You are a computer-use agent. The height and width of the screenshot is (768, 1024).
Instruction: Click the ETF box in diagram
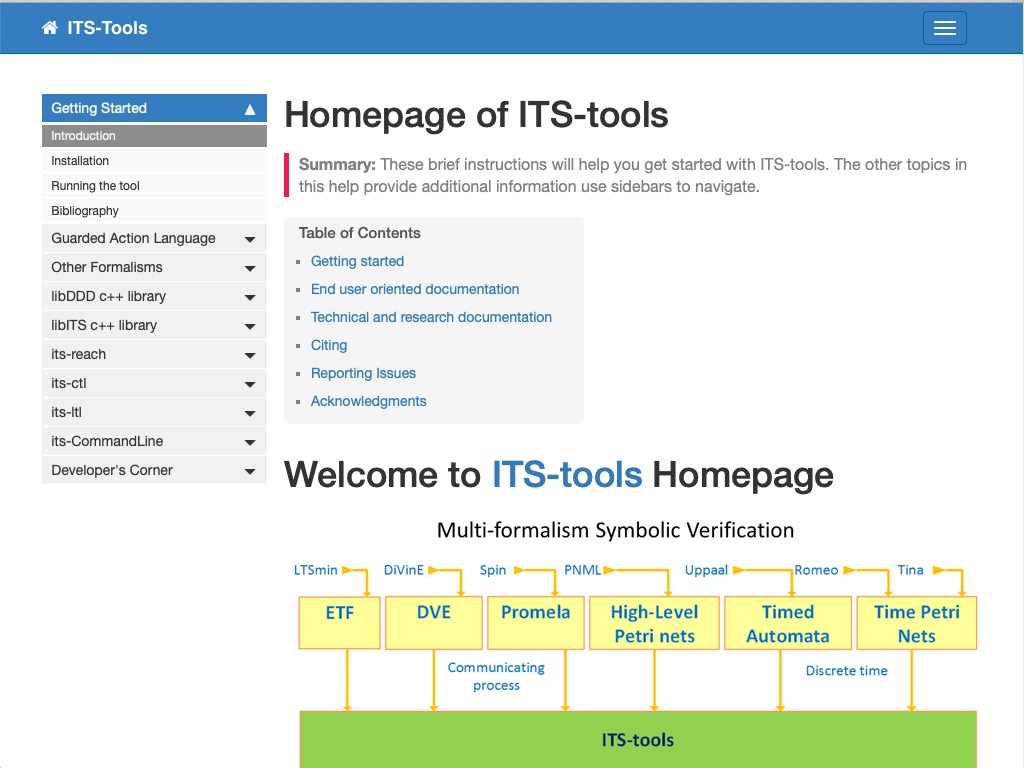[340, 622]
